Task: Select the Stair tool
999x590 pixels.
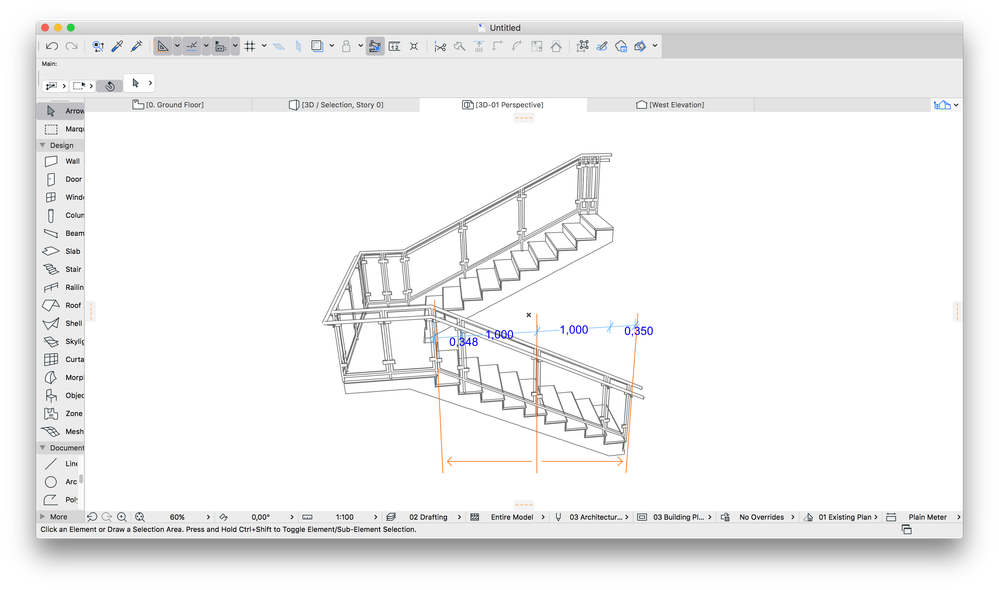Action: tap(61, 269)
